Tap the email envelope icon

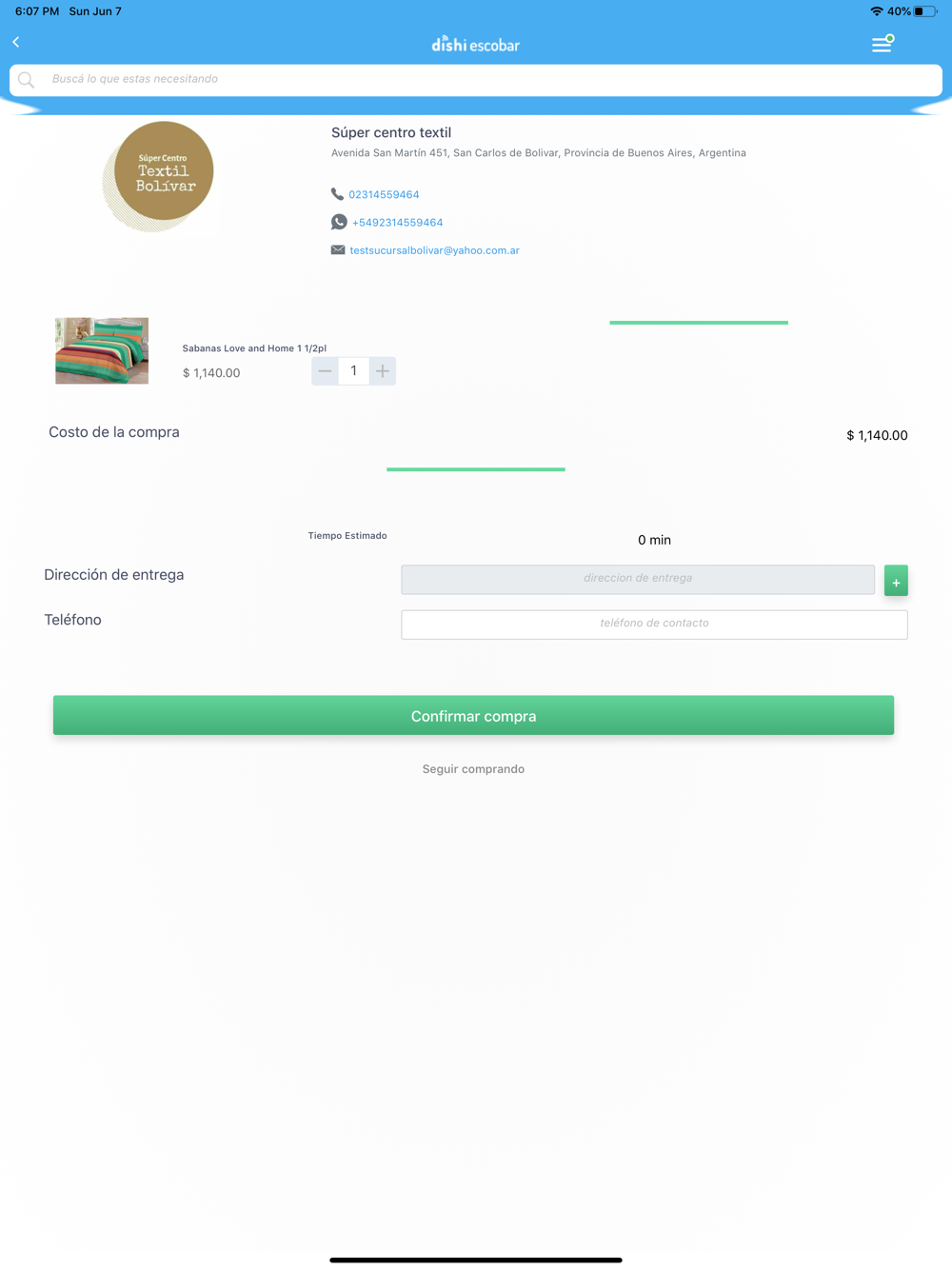coord(338,250)
